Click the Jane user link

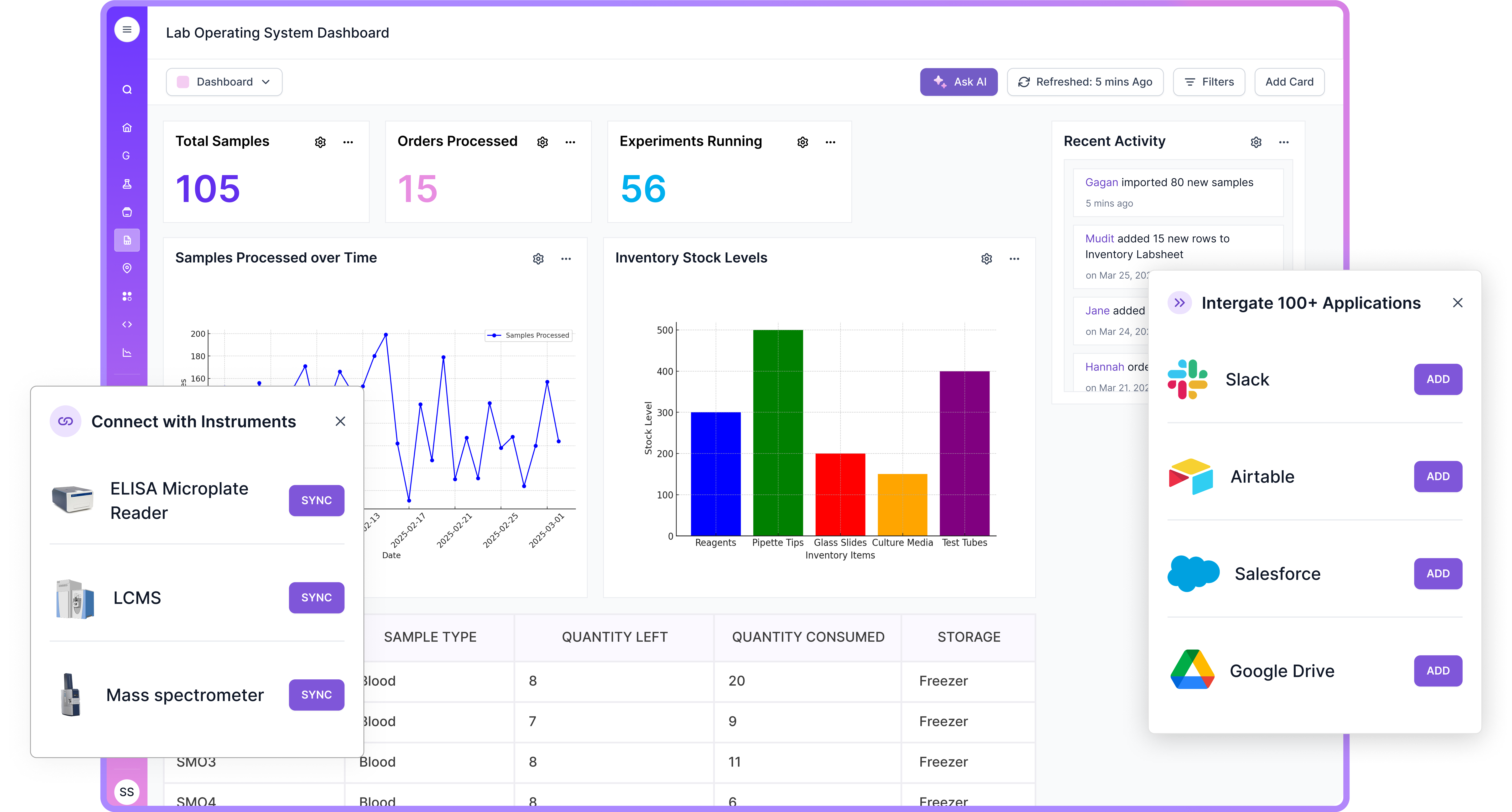click(x=1098, y=311)
